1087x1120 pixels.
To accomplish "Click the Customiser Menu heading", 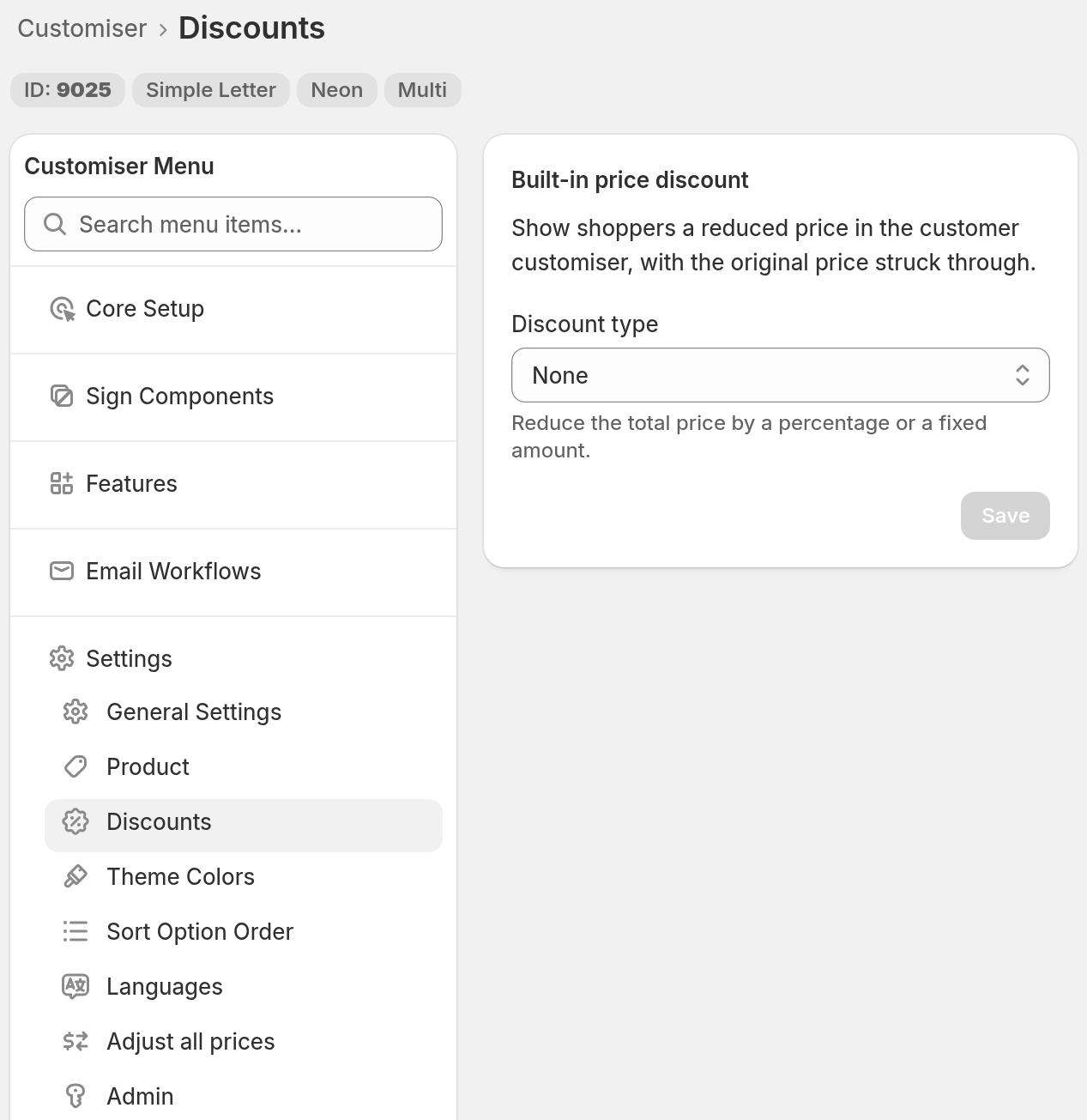I will point(119,166).
